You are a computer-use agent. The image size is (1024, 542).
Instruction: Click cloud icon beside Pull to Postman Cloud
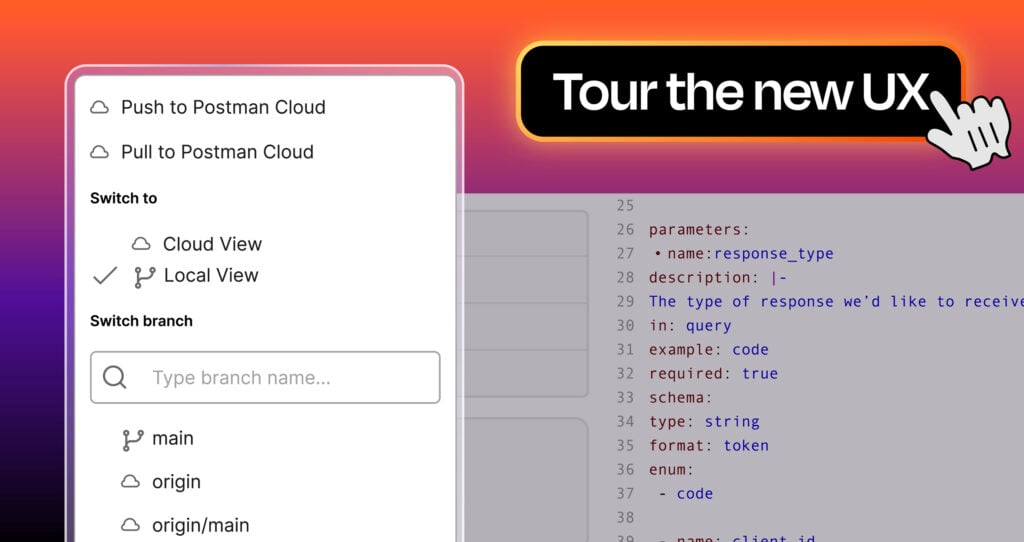pyautogui.click(x=99, y=152)
